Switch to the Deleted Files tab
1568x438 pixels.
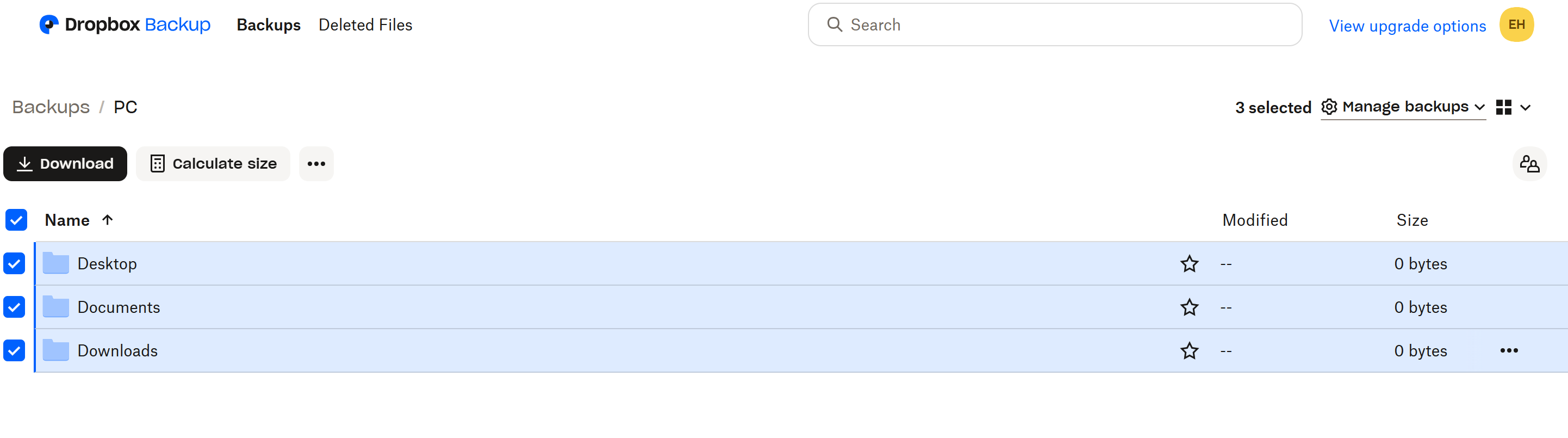[365, 25]
